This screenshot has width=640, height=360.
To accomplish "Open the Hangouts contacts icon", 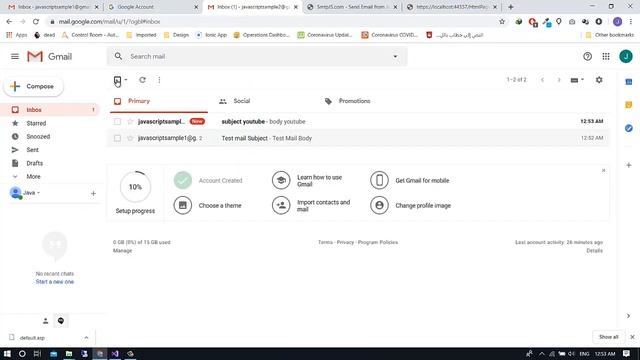I will point(46,321).
